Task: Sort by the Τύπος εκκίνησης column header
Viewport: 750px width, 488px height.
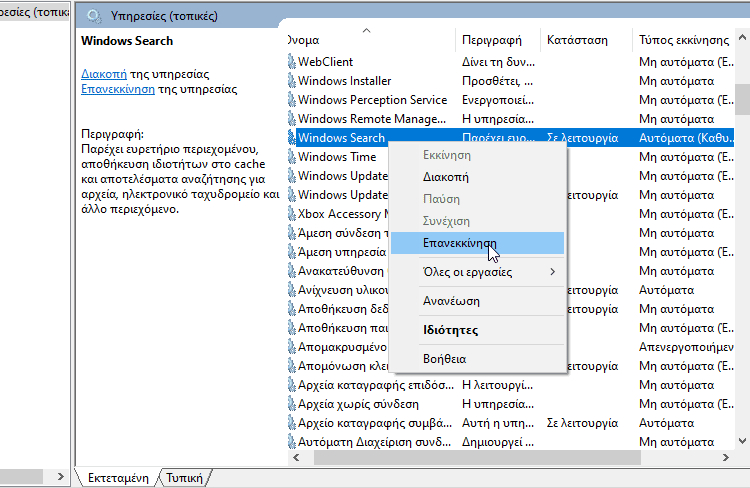Action: pos(684,40)
